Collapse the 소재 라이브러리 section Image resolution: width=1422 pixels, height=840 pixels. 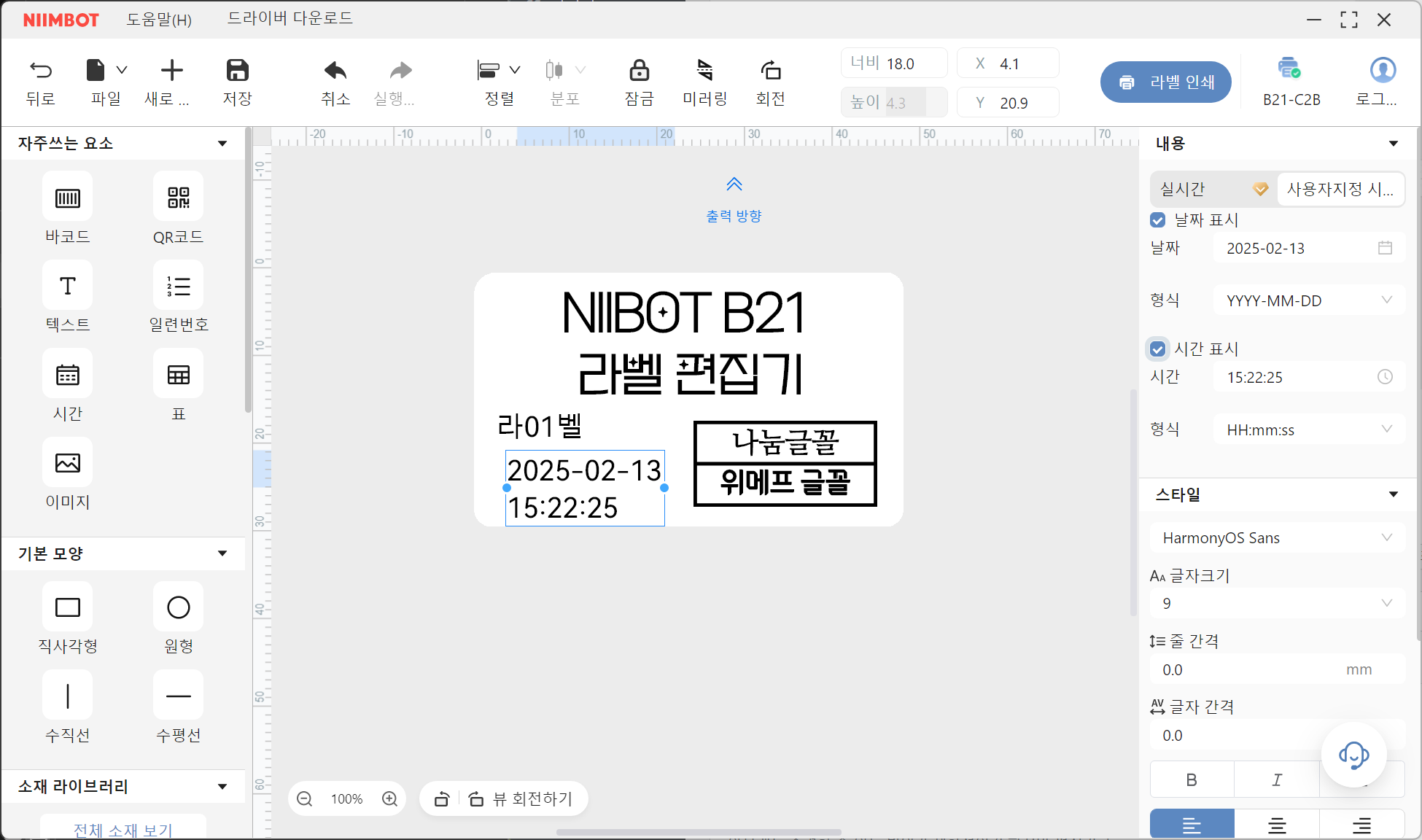(x=222, y=787)
